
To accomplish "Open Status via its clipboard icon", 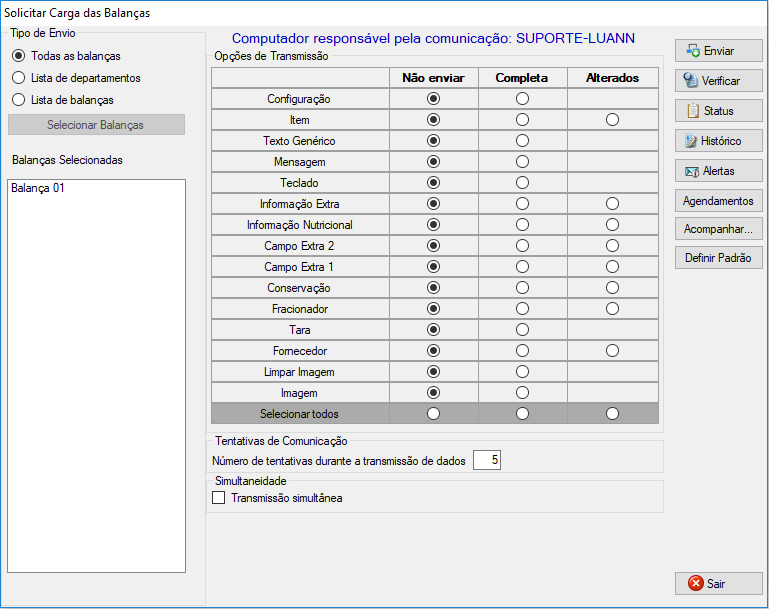I will click(693, 111).
